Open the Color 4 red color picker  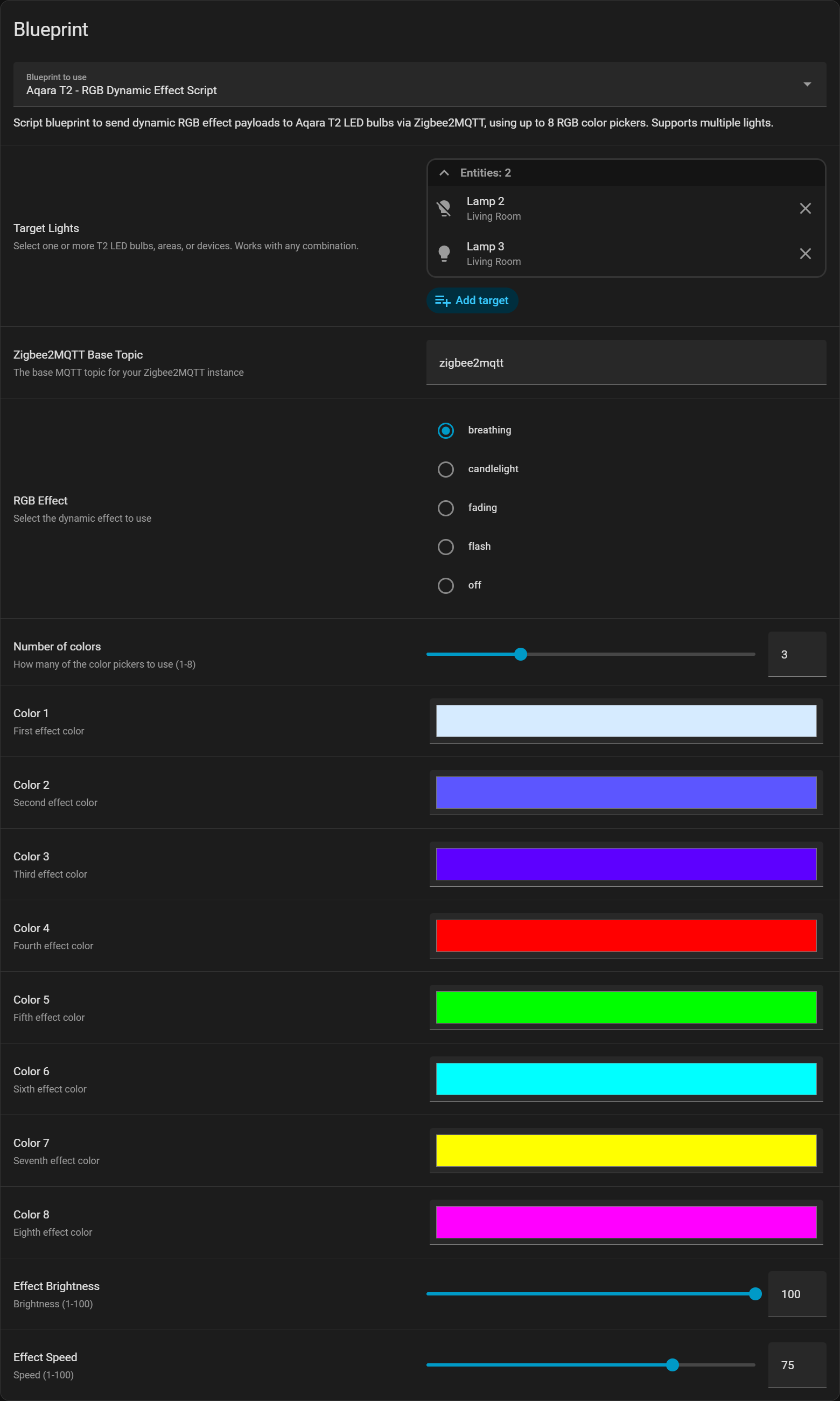tap(626, 935)
